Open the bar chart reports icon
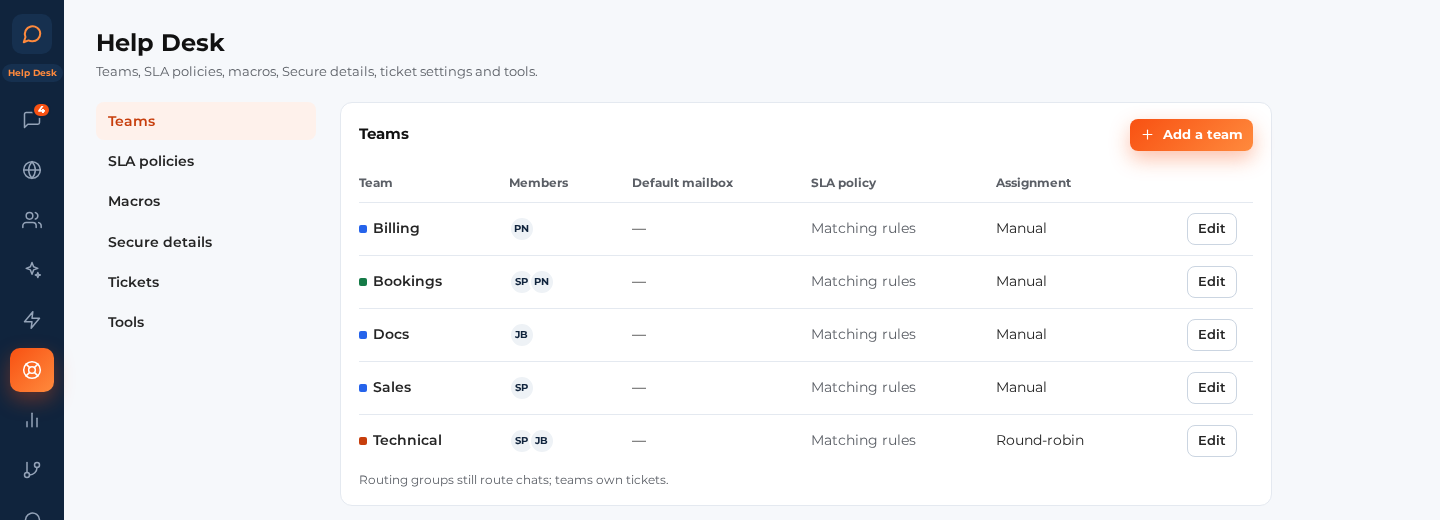This screenshot has height=520, width=1440. [32, 420]
